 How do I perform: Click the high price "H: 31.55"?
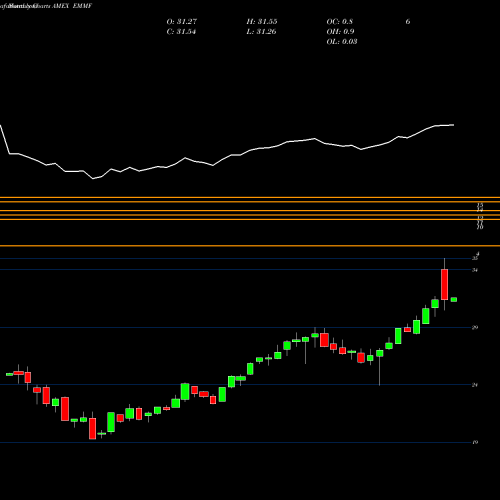pos(262,22)
